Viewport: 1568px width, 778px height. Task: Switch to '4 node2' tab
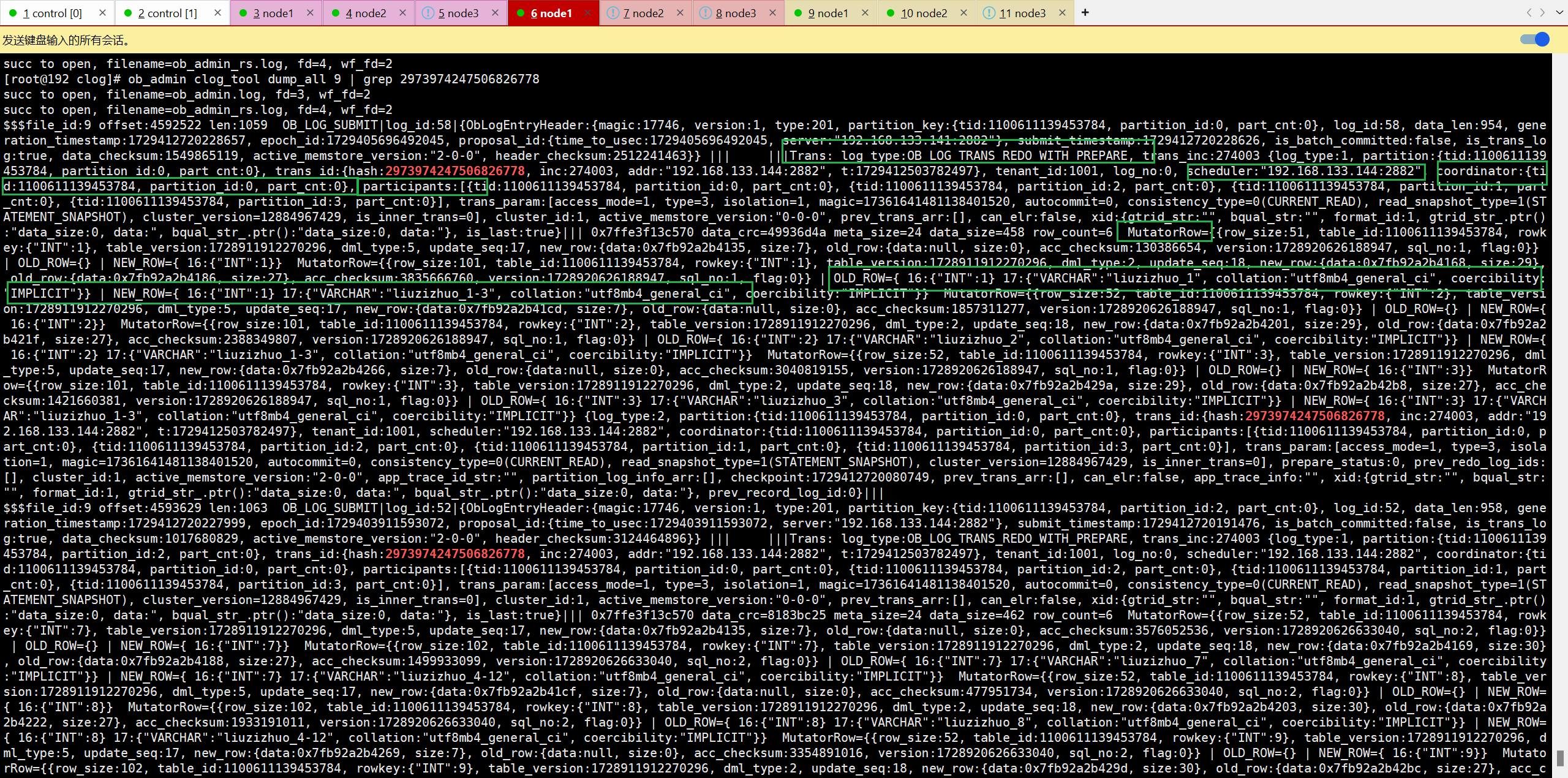pos(366,13)
